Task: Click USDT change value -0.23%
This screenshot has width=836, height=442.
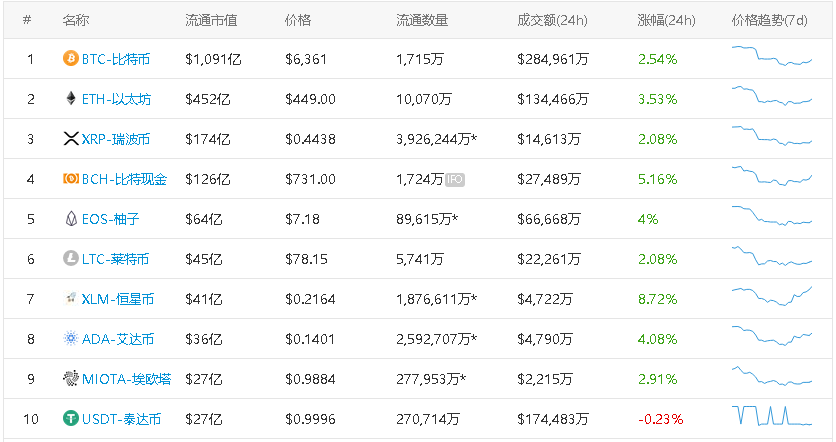Action: pyautogui.click(x=661, y=419)
